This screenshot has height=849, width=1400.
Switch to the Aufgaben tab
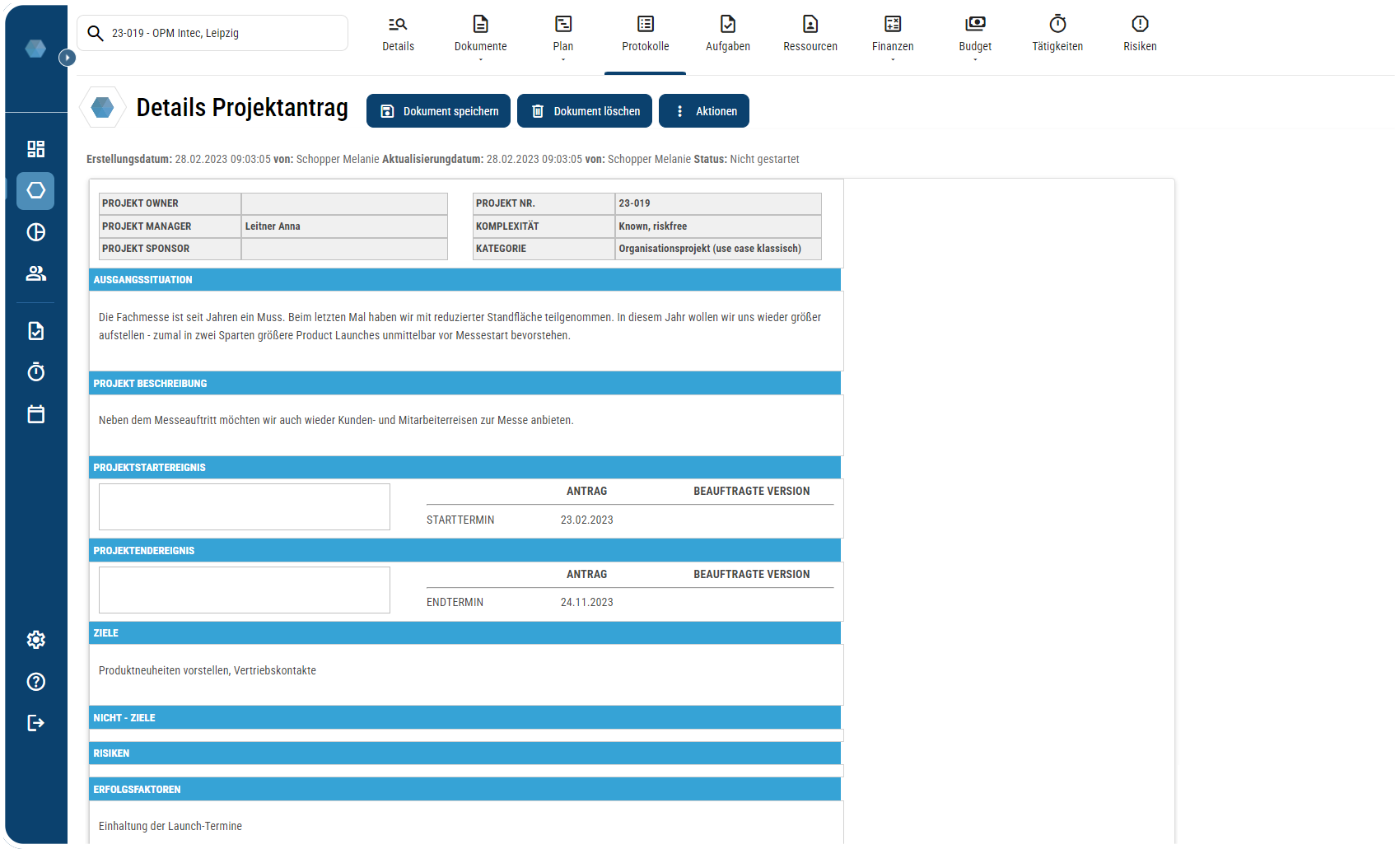tap(727, 35)
